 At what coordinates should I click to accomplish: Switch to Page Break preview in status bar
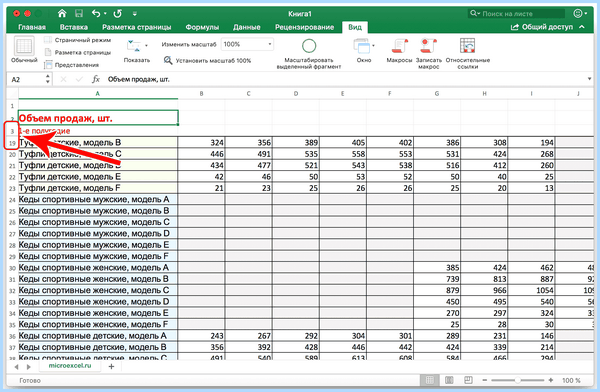click(468, 380)
